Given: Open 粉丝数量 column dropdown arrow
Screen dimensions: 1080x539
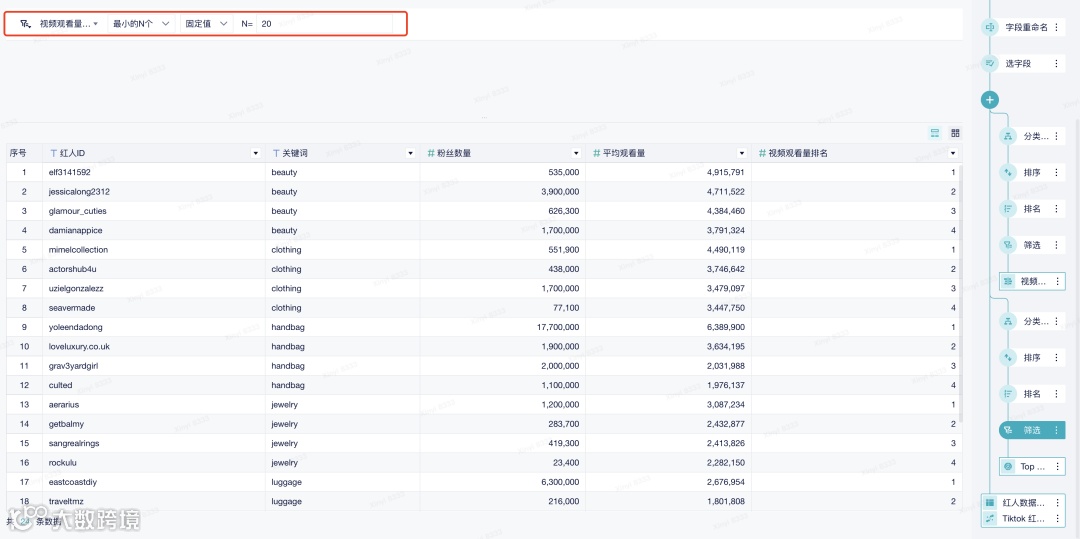Looking at the screenshot, I should point(576,154).
